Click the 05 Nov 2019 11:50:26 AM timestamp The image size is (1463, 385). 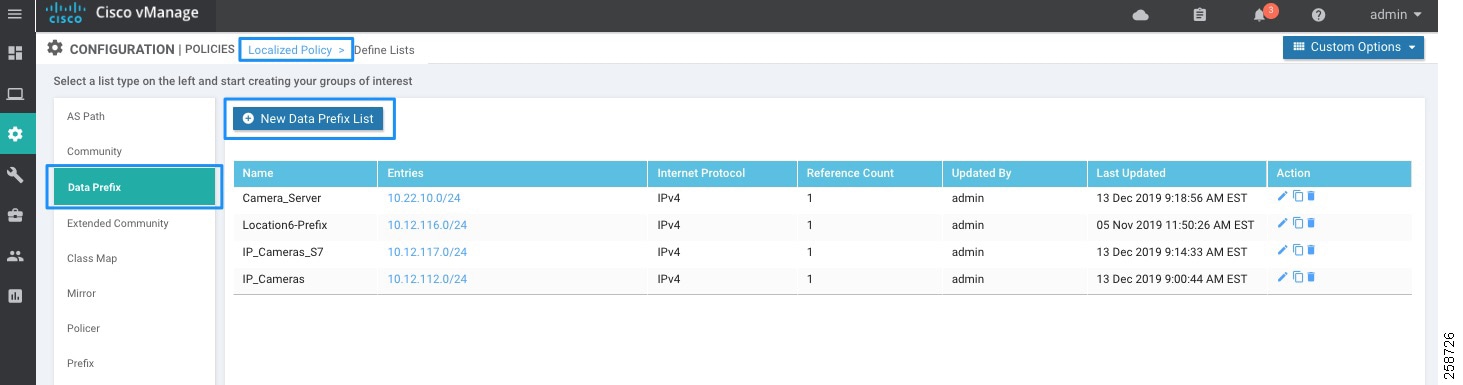click(x=1175, y=225)
